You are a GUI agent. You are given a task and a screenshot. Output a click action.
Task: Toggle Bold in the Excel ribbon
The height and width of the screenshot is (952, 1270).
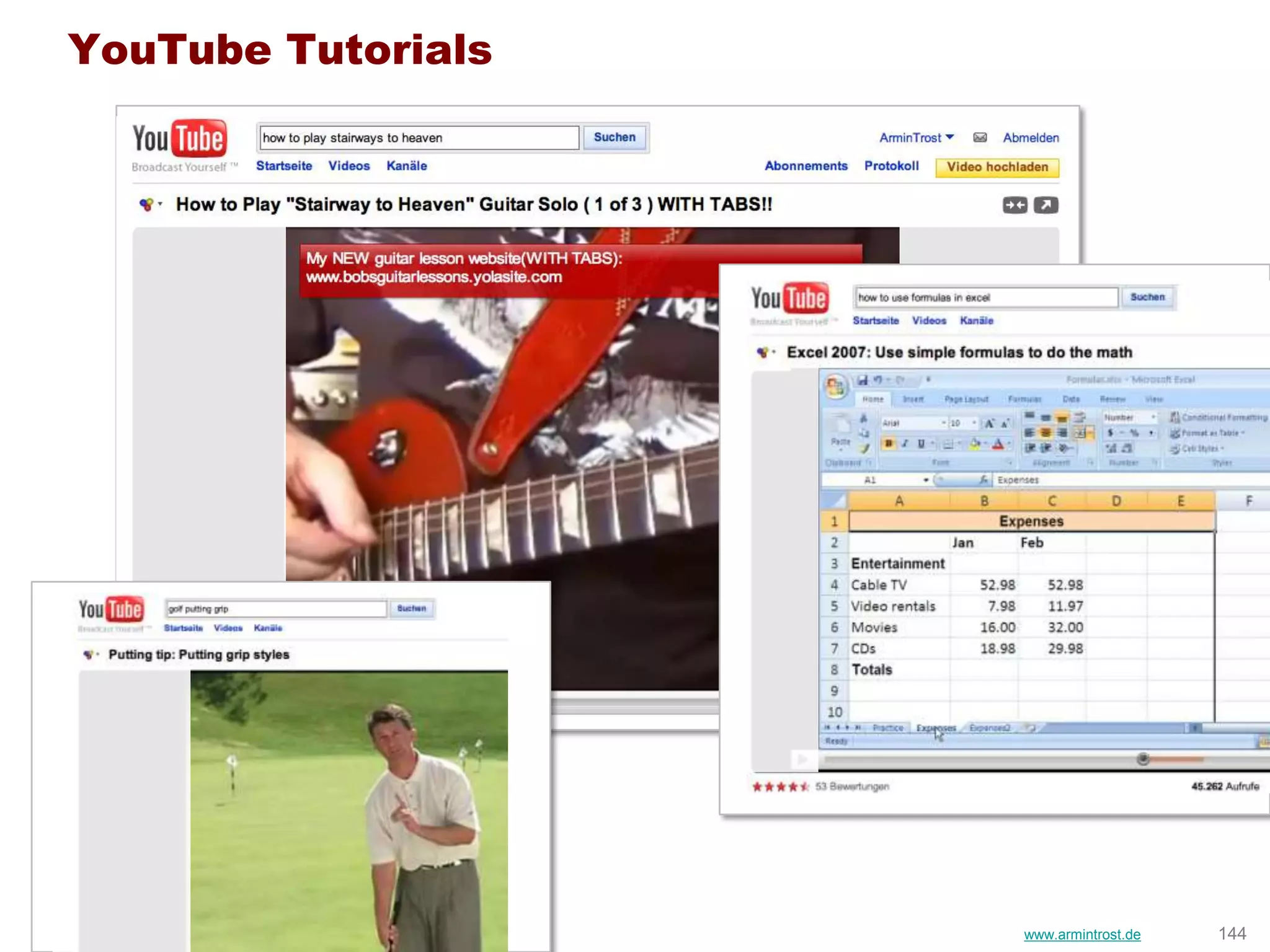889,443
